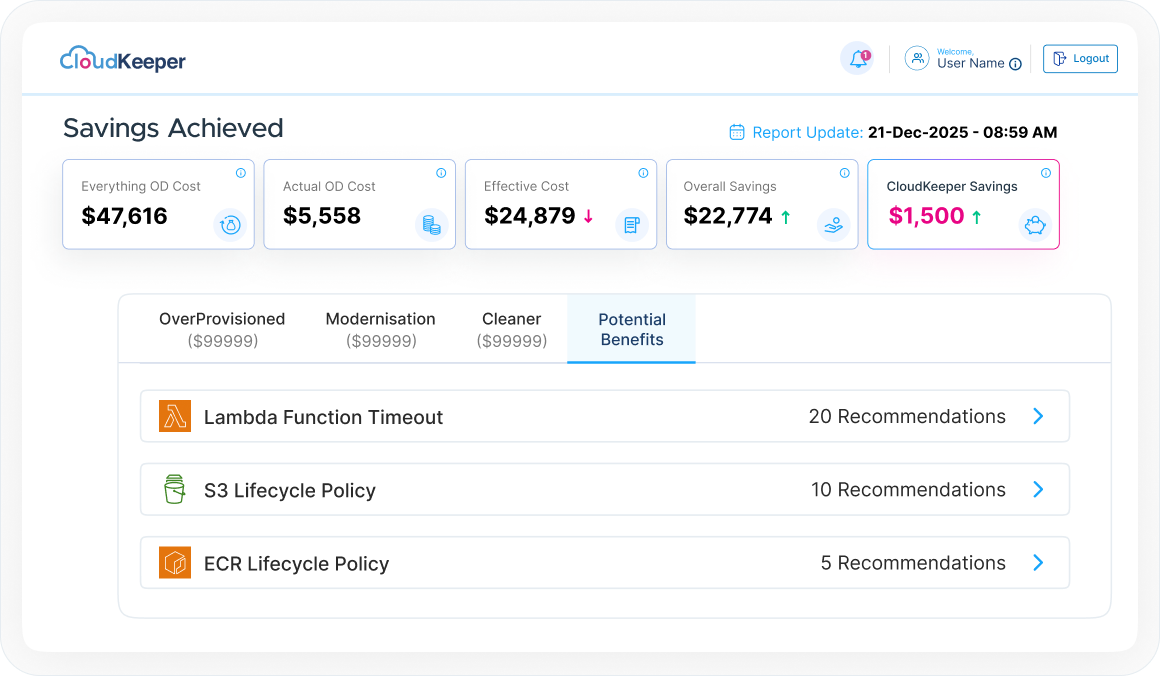This screenshot has height=676, width=1160.
Task: Expand Lambda Function Timeout recommendations chevron
Action: click(1038, 416)
